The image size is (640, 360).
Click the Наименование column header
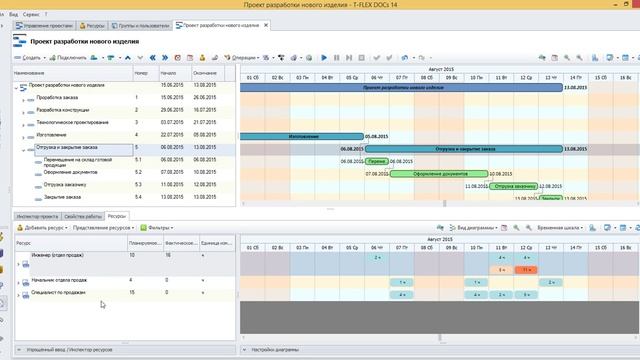pyautogui.click(x=73, y=73)
